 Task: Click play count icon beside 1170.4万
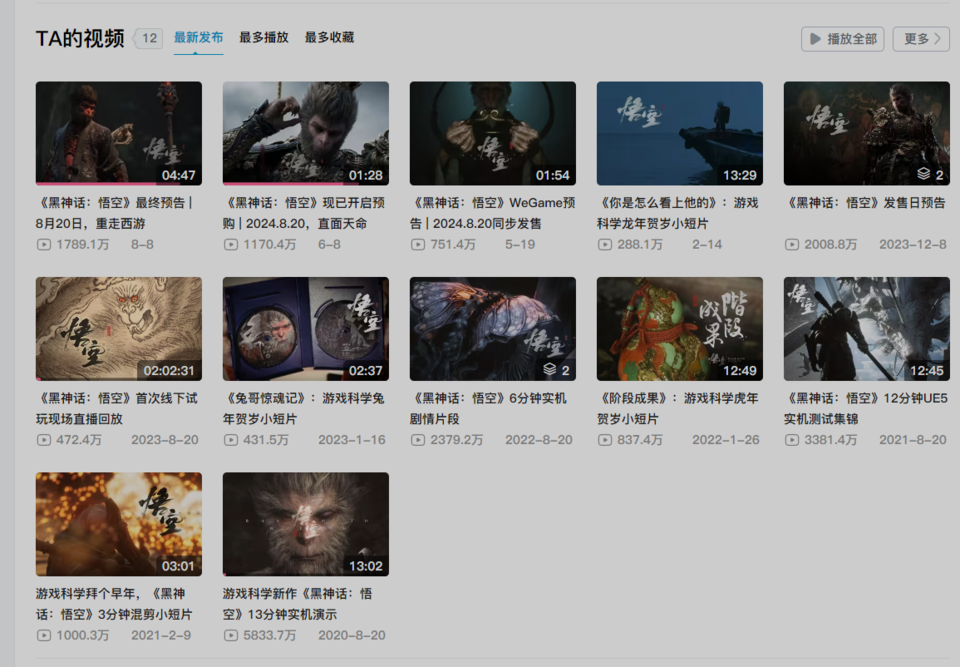[x=231, y=244]
